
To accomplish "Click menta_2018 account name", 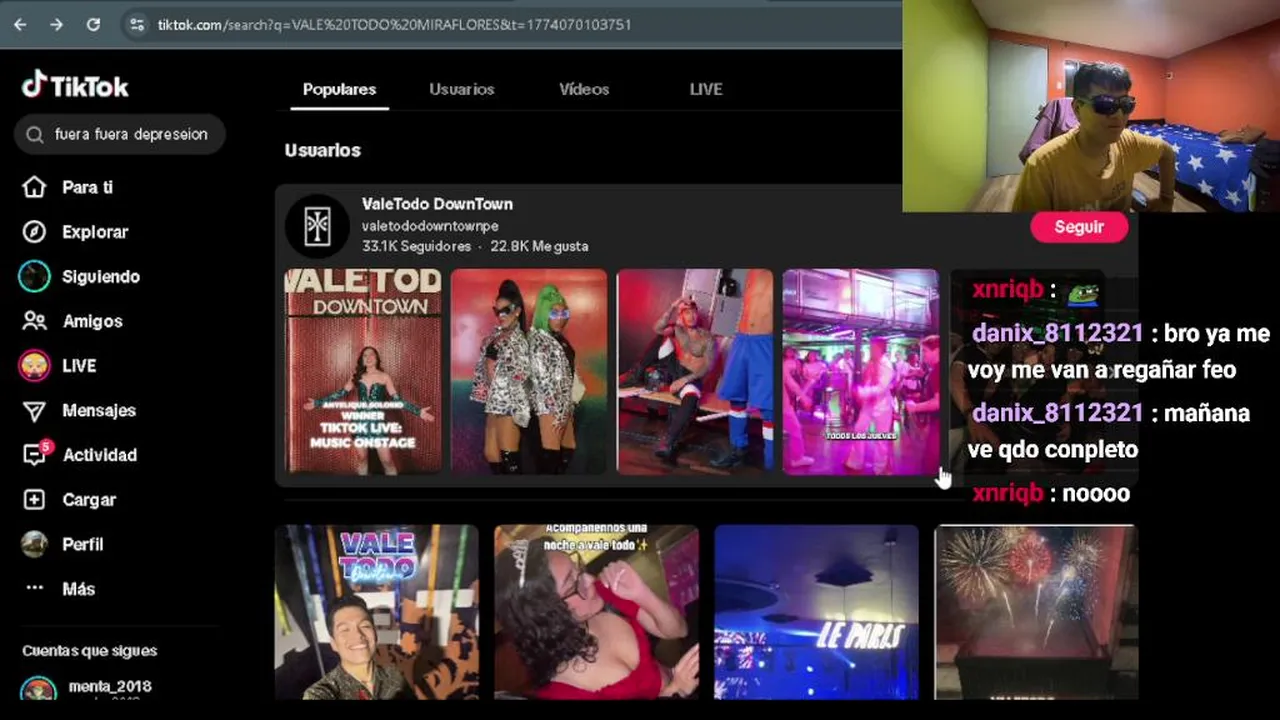I will 110,687.
